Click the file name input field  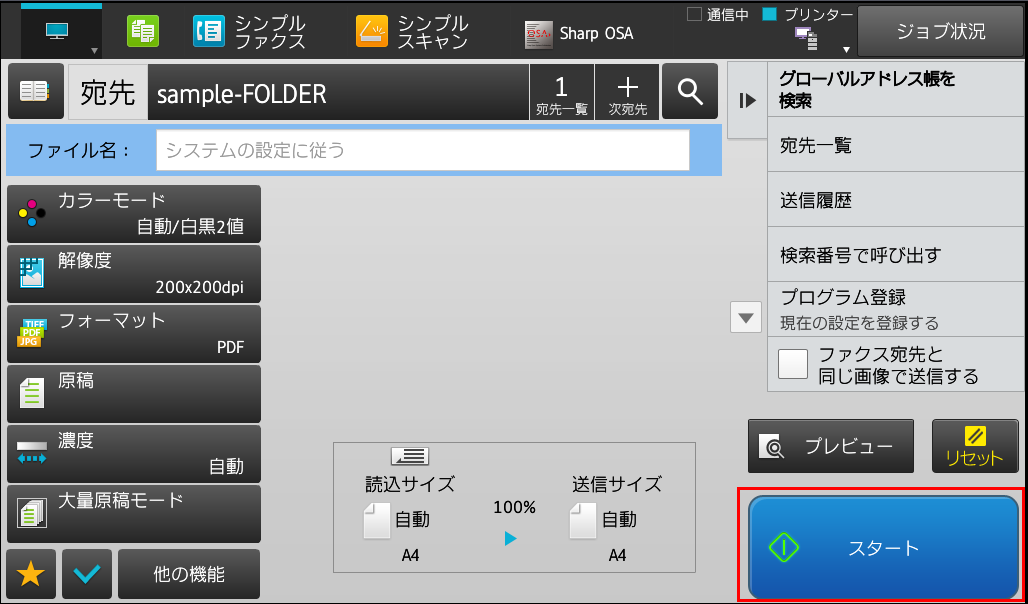(x=422, y=150)
